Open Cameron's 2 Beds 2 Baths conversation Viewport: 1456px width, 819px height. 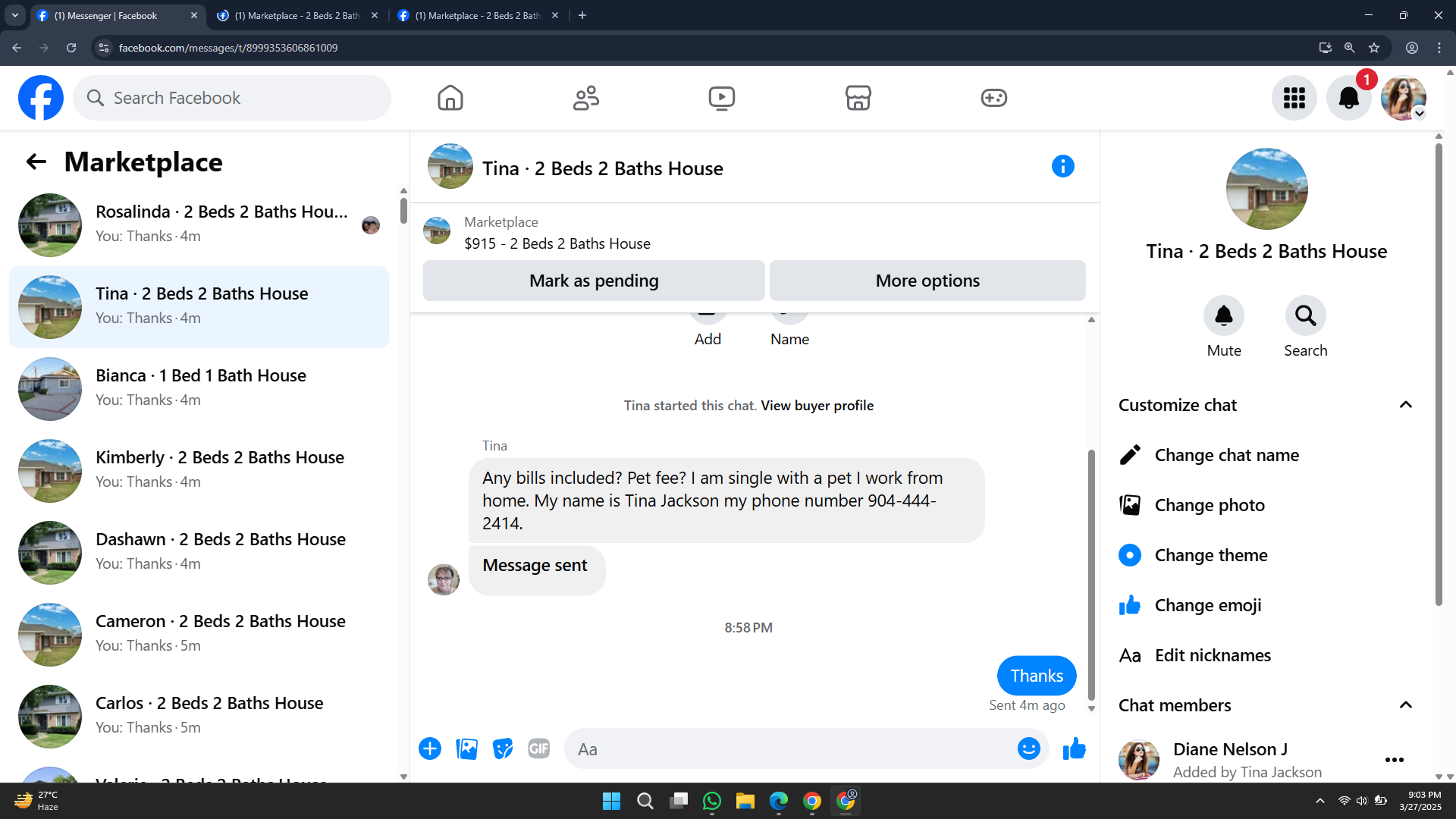(199, 635)
